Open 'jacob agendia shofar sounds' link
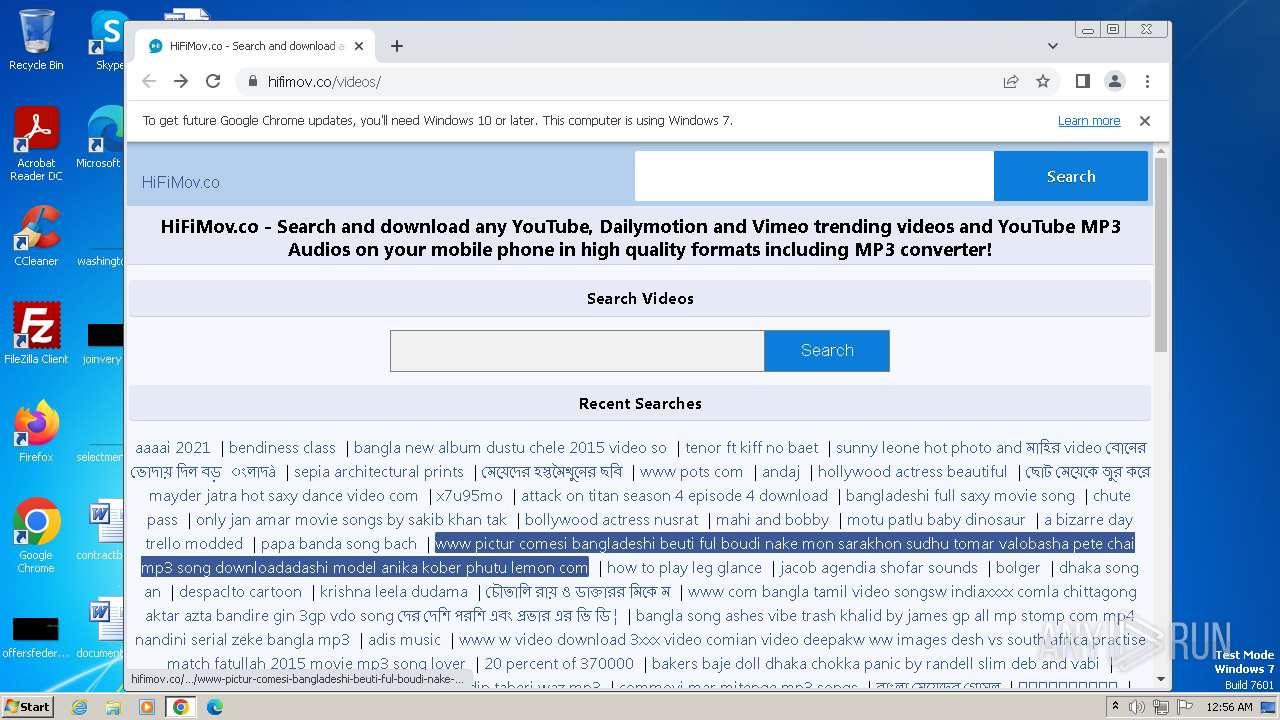Screen dimensions: 1280x720 pos(879,568)
